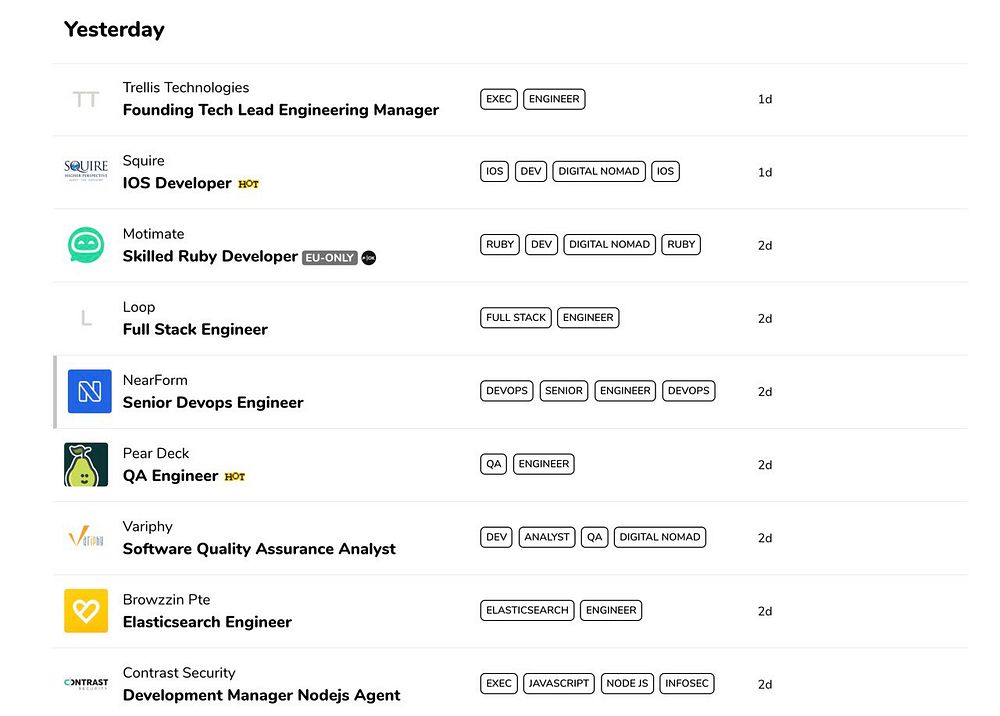Screen dimensions: 1000x716
Task: Click the HOT badge beside IOS Developer
Action: click(x=248, y=184)
